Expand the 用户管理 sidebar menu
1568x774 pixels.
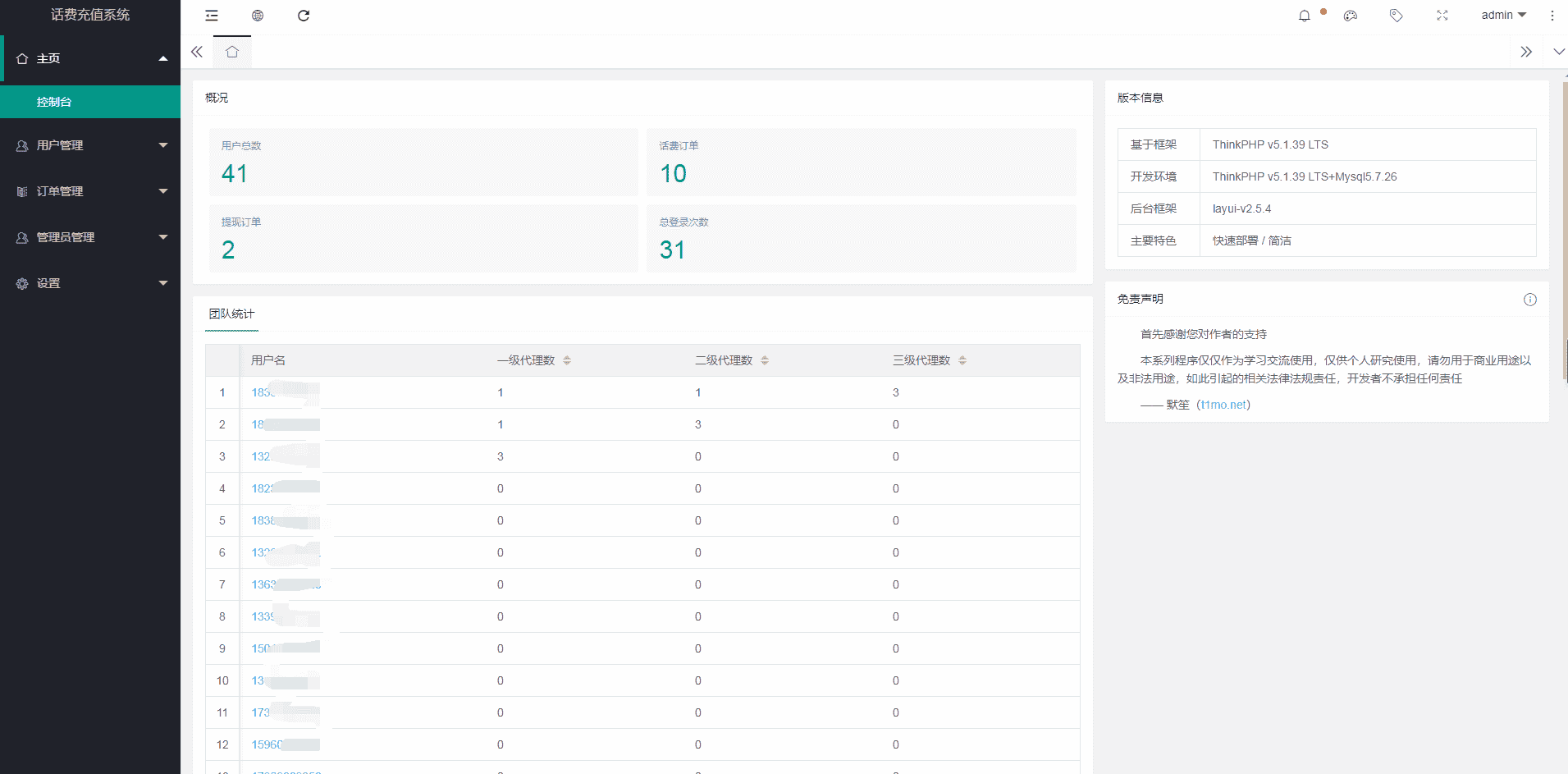pos(90,145)
